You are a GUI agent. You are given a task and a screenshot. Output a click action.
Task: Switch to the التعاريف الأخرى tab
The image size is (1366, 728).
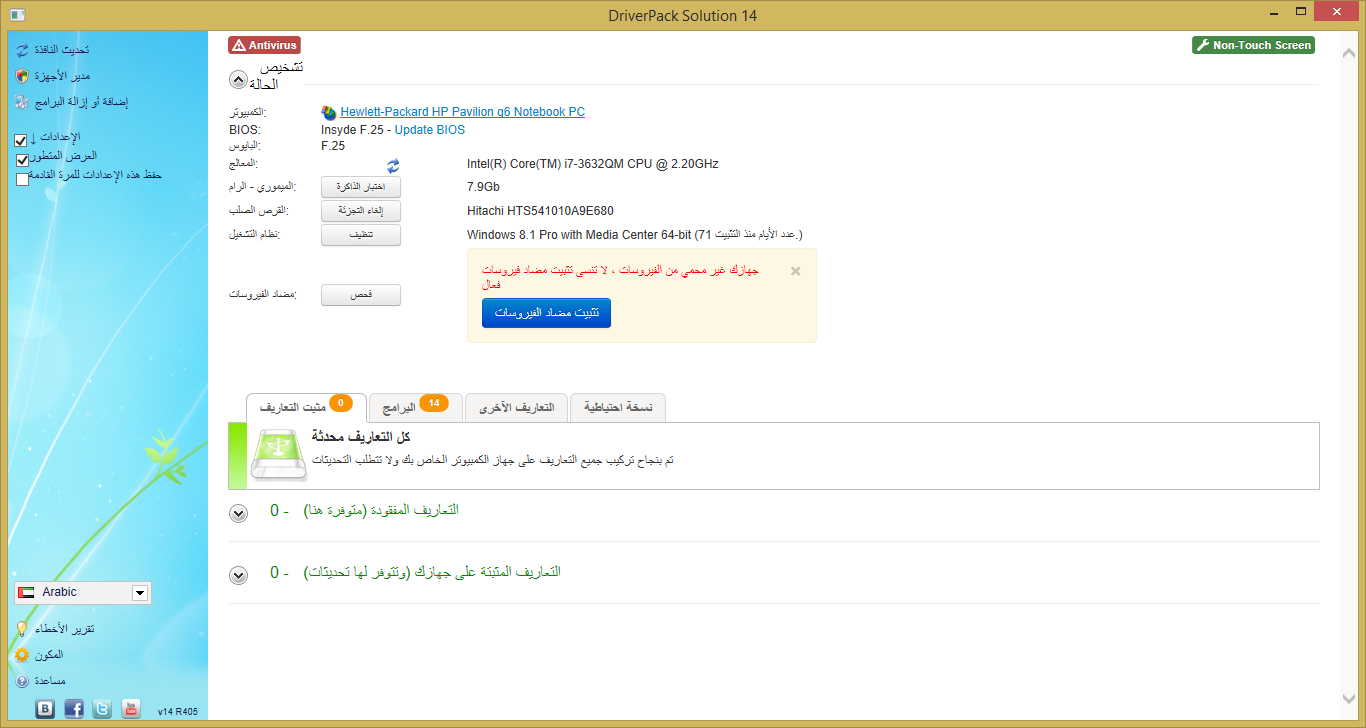516,408
